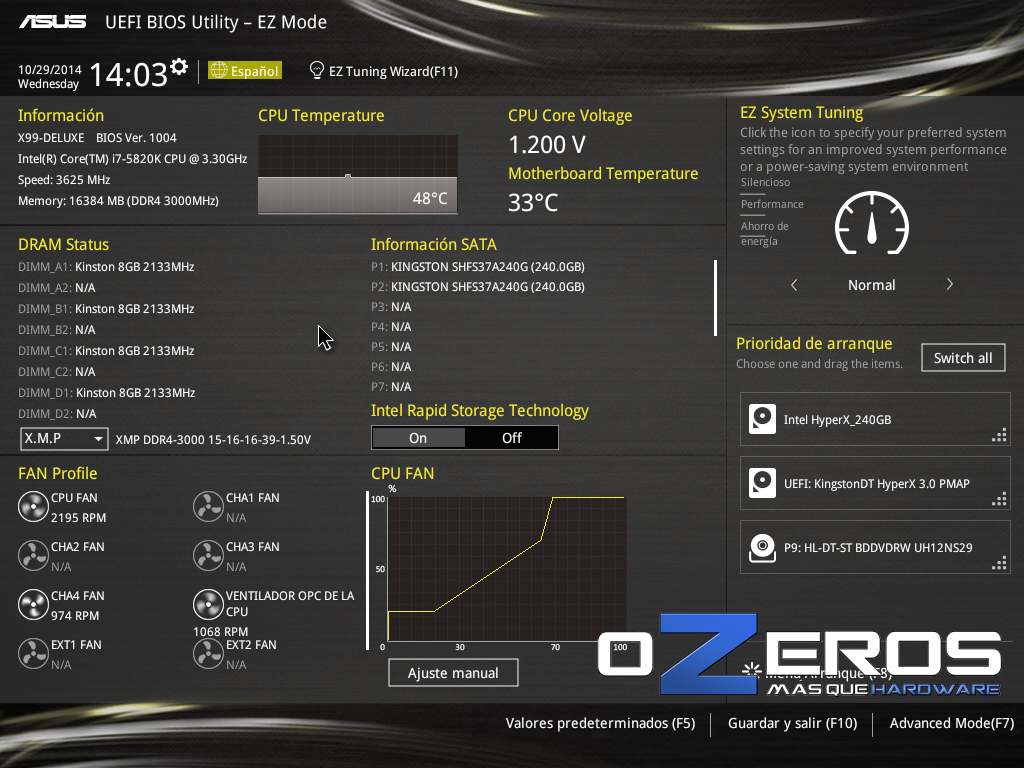Select the CHA3 FAN icon
This screenshot has width=1024, height=768.
(x=208, y=556)
